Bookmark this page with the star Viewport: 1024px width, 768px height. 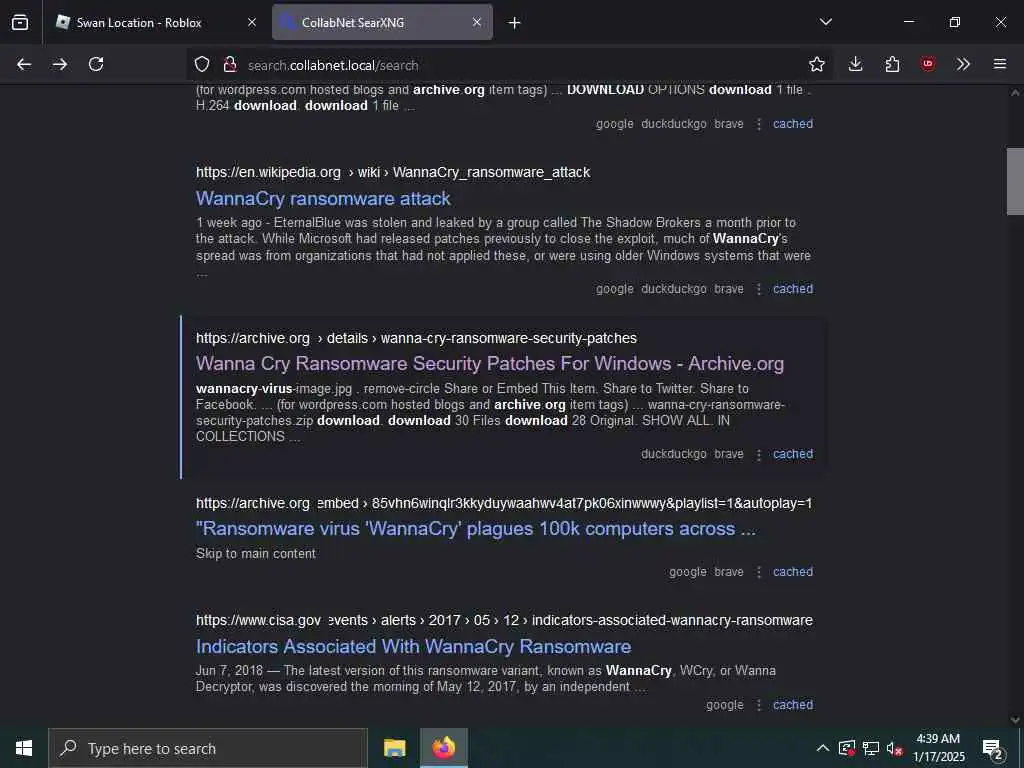click(x=817, y=64)
